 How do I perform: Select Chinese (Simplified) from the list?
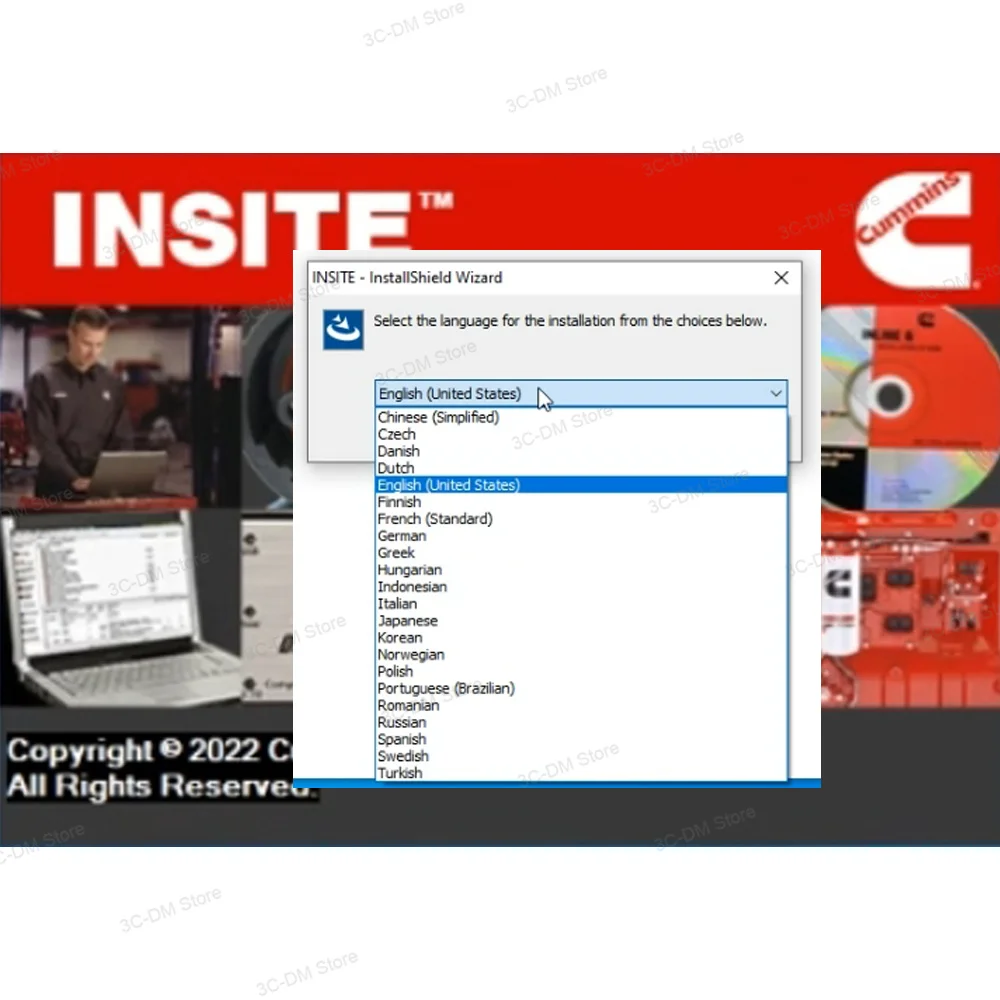(x=581, y=417)
